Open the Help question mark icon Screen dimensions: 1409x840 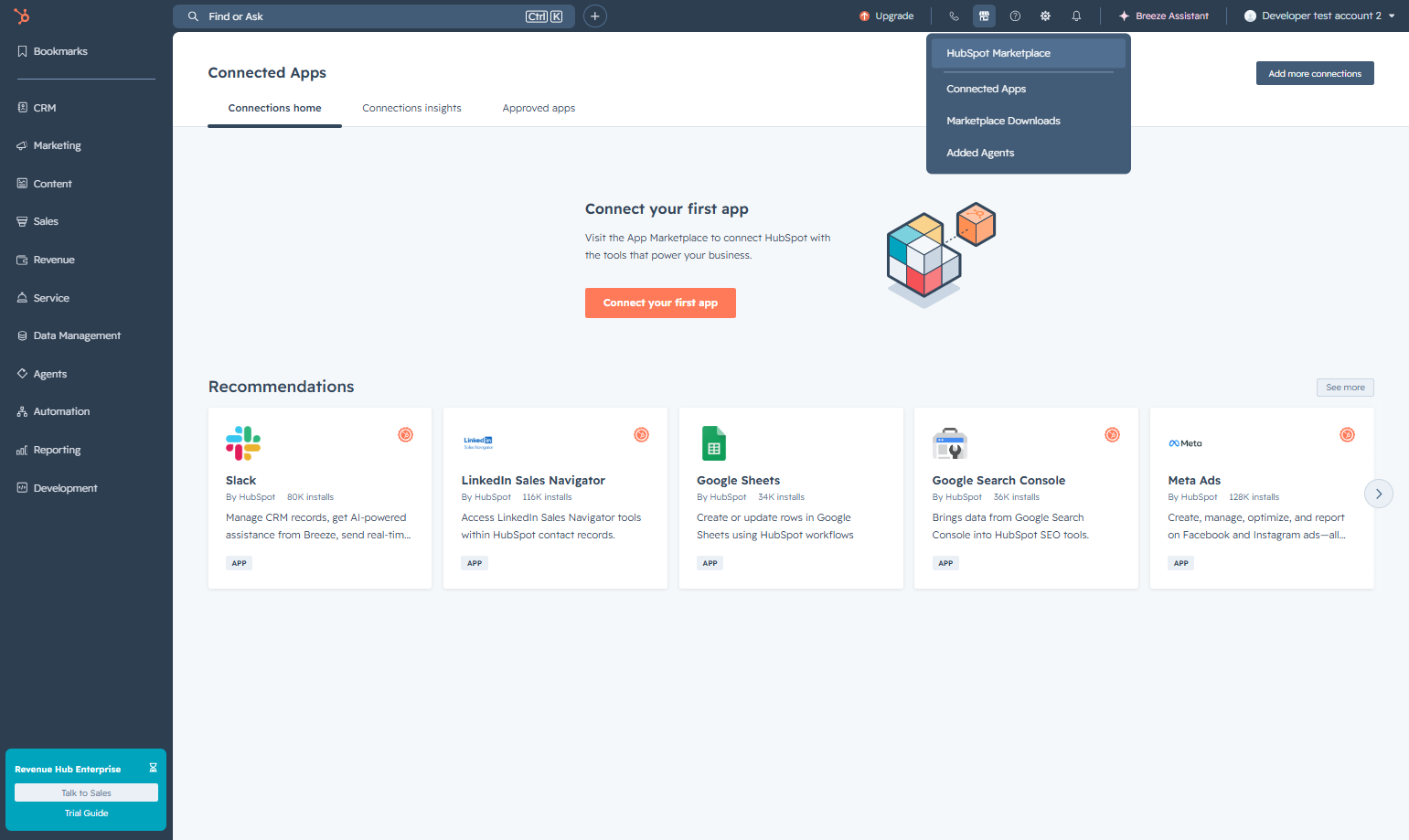(x=1015, y=16)
